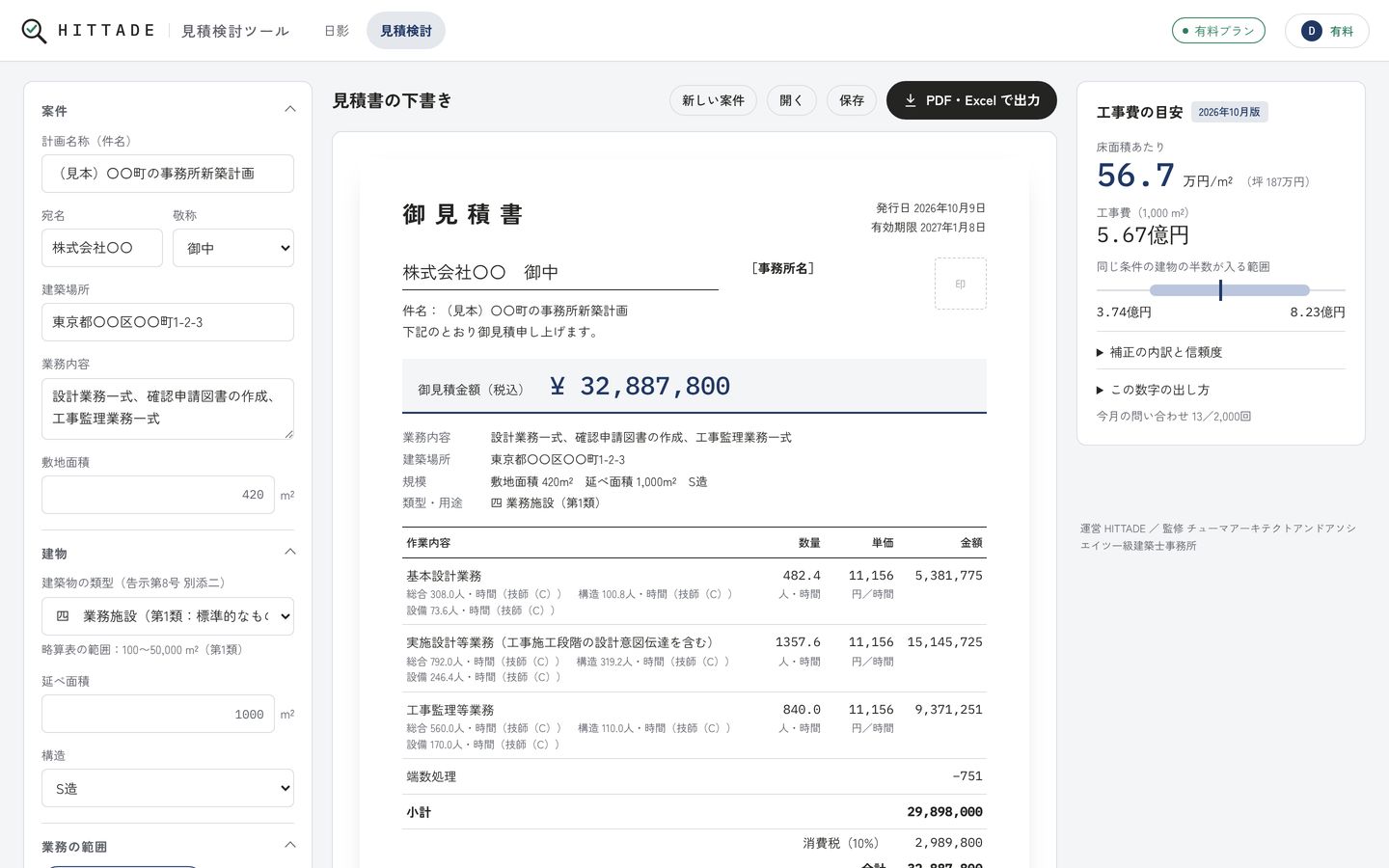
Task: Click the amount 15,145,725
Action: [944, 642]
